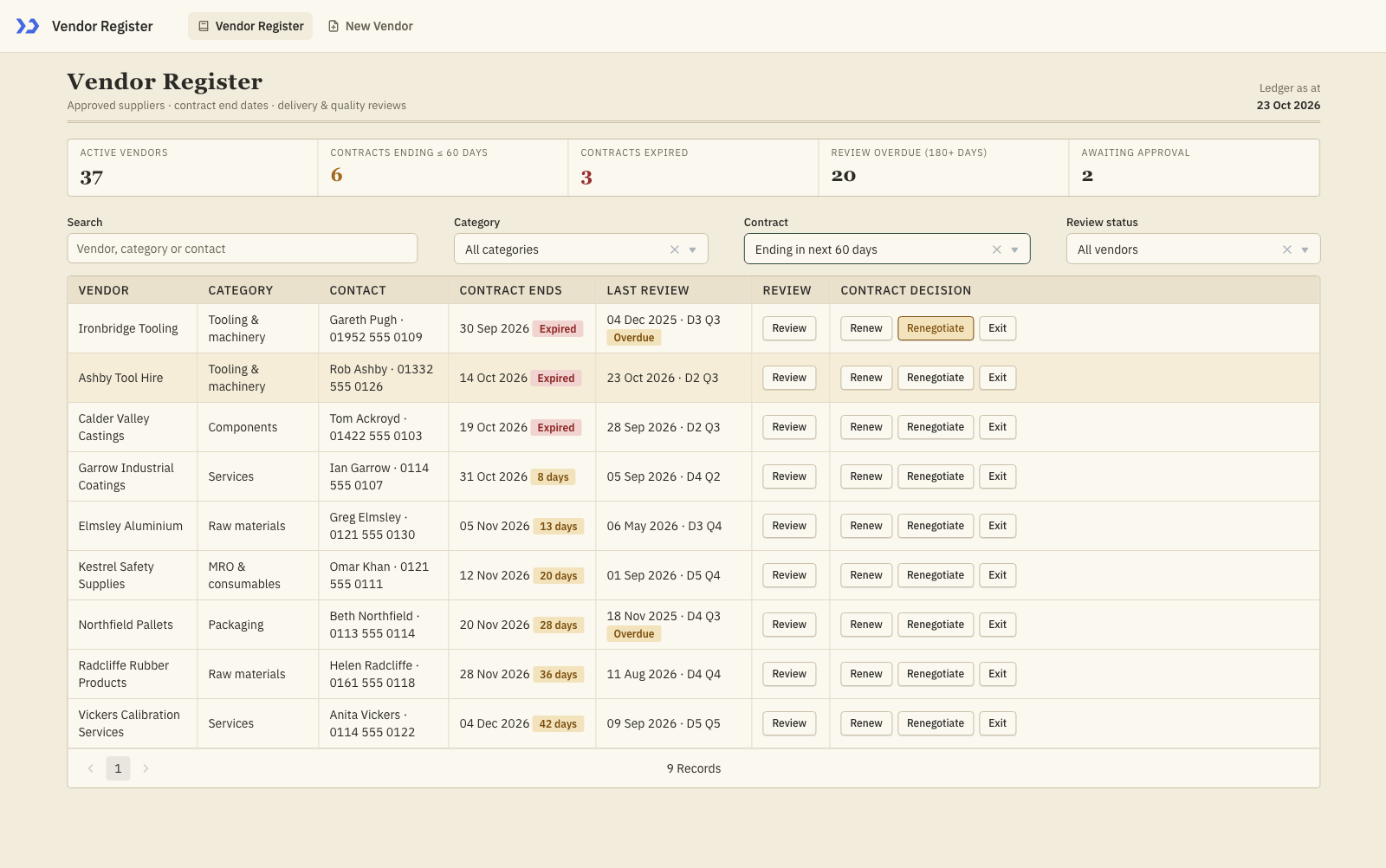Click the Contracts Expired summary card
The width and height of the screenshot is (1386, 868).
click(x=693, y=168)
